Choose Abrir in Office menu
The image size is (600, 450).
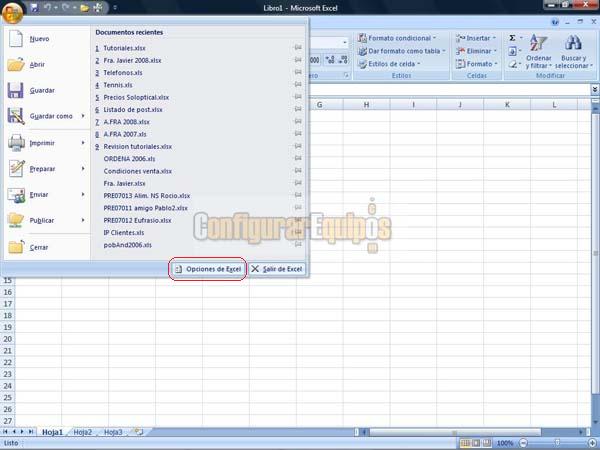(x=47, y=64)
